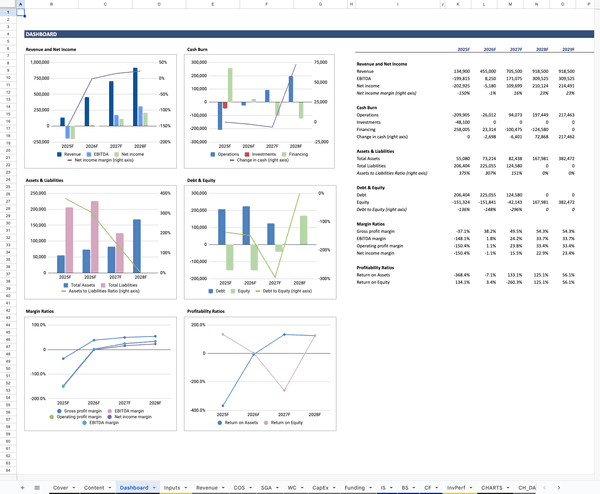
Task: Select the 2025F Revenue value cell
Action: [x=460, y=72]
